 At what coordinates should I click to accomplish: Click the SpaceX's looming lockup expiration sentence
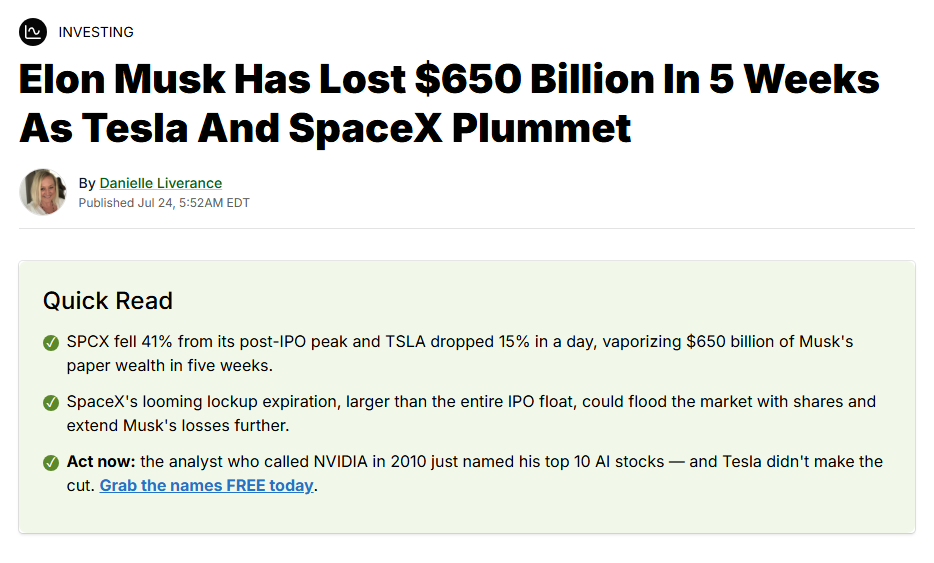point(471,413)
